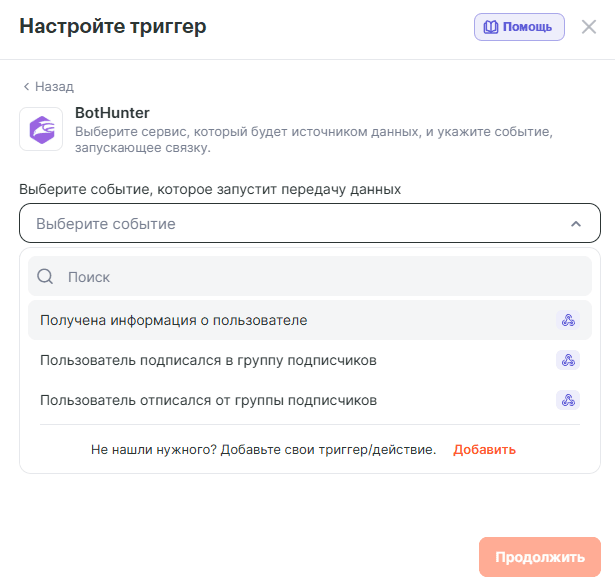Click the magnifier search icon
Screen dimensions: 615x581
click(45, 276)
